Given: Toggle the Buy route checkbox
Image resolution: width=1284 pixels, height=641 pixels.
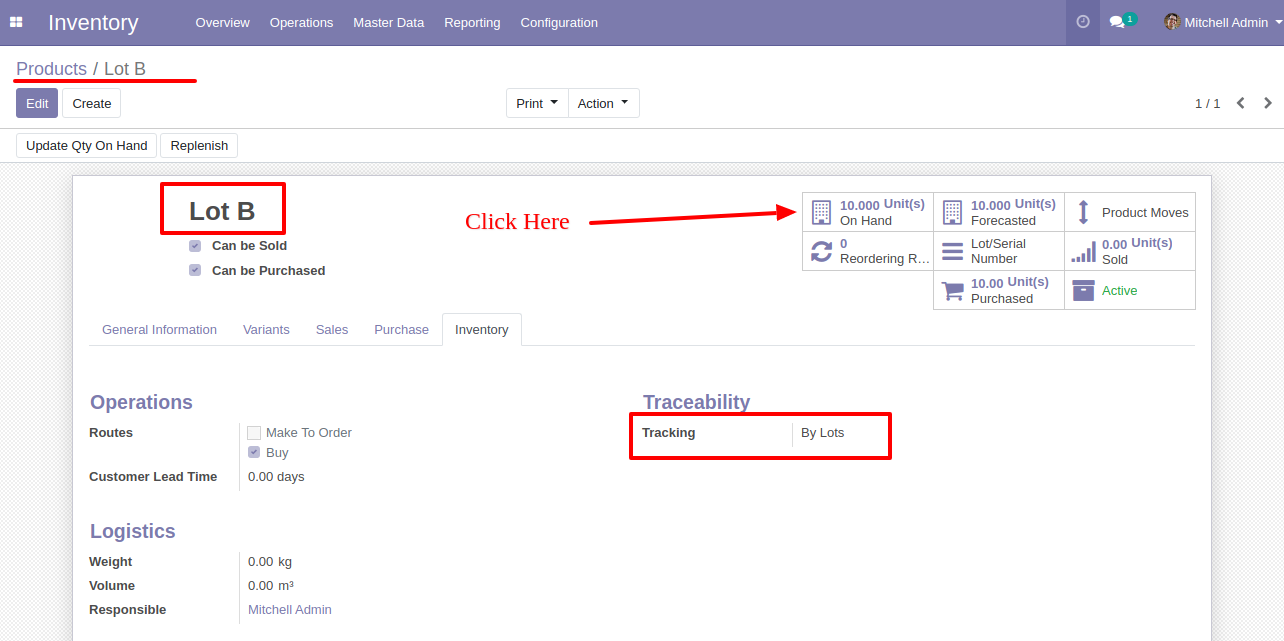Looking at the screenshot, I should pos(254,453).
